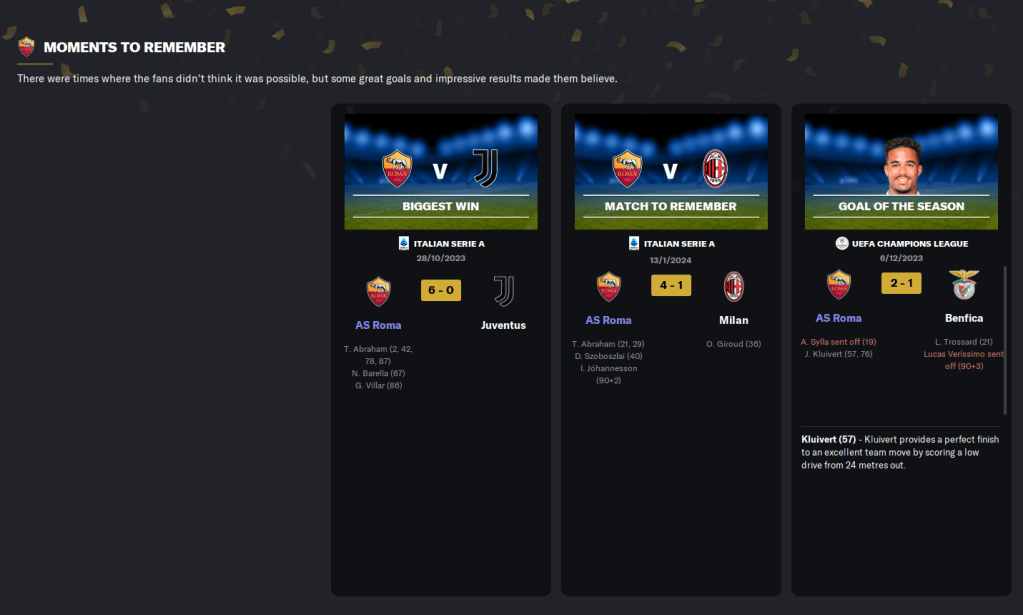This screenshot has width=1023, height=615.
Task: Click the Milan crest beside the 4 - 1 score
Action: [x=733, y=286]
